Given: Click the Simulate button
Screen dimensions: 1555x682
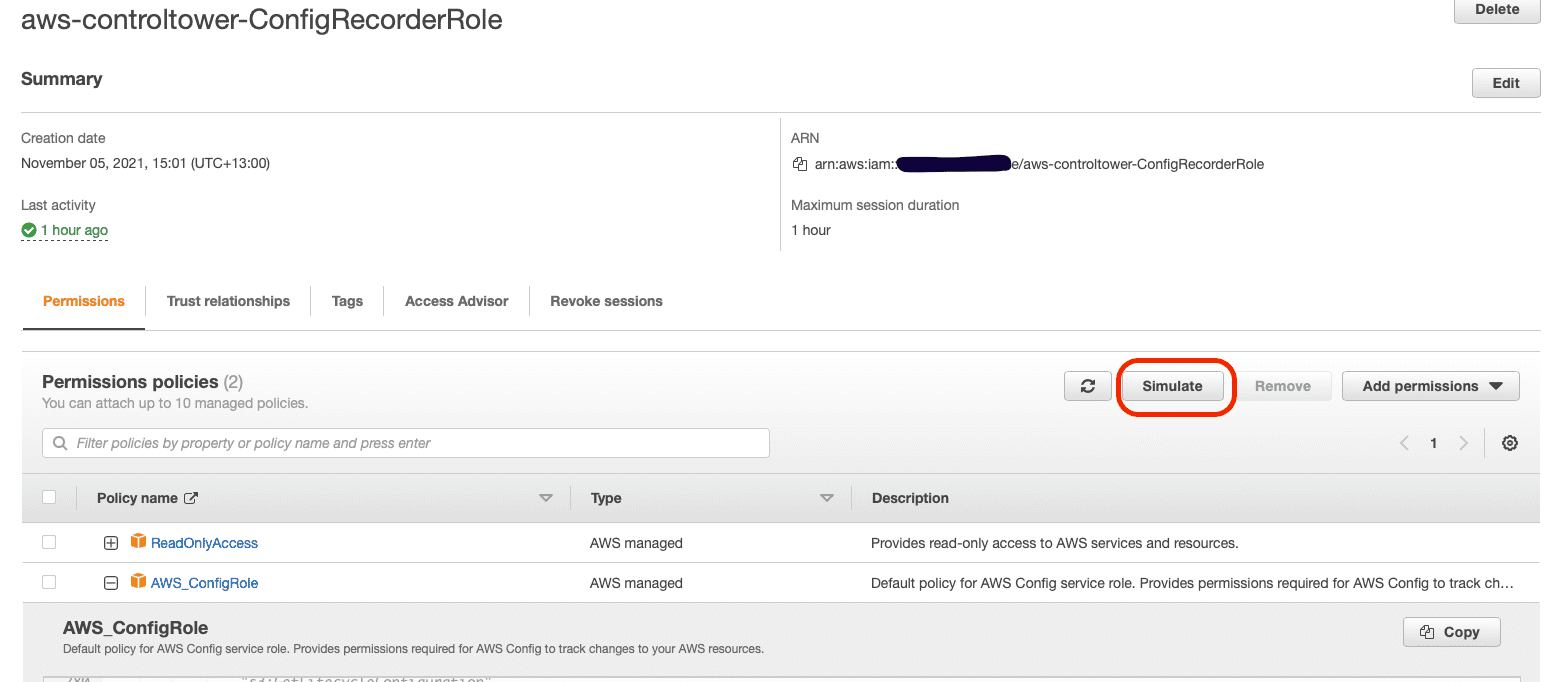Looking at the screenshot, I should coord(1172,386).
